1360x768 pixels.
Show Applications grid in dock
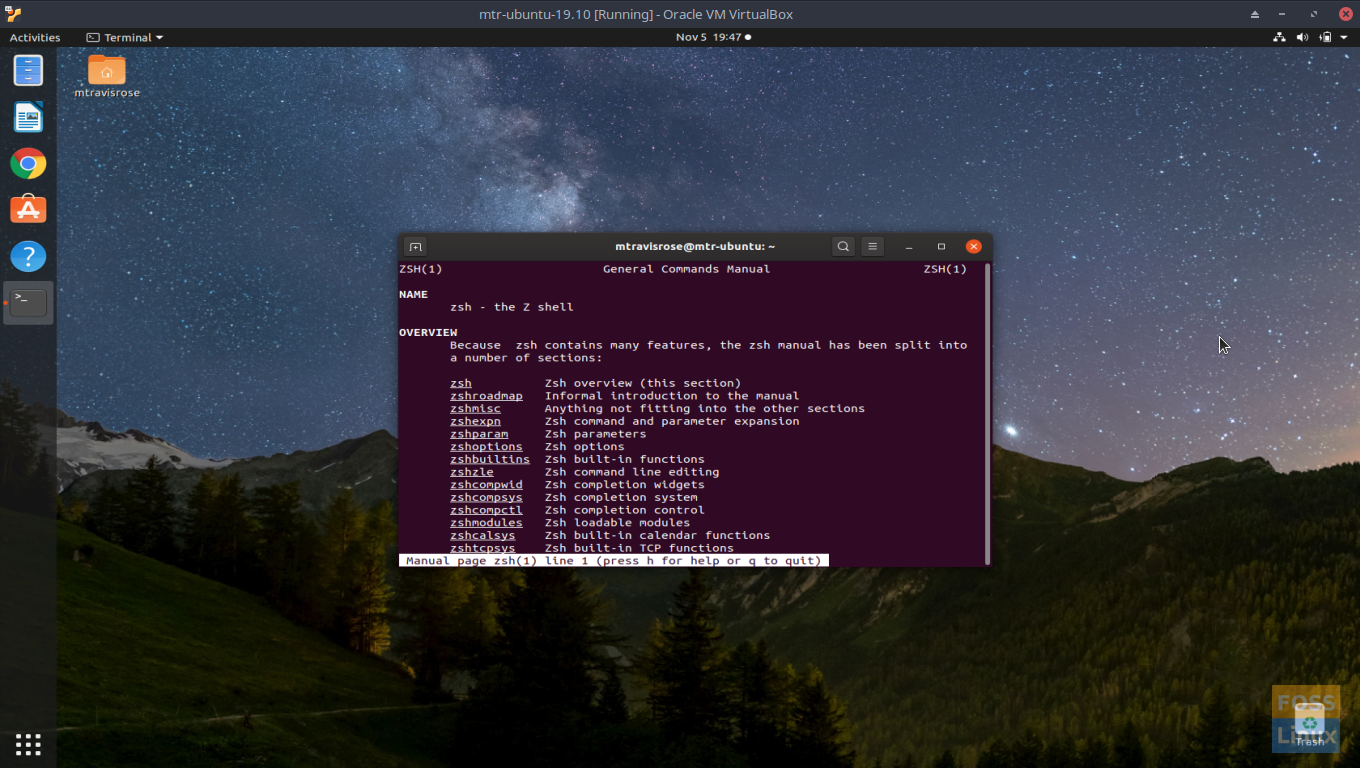pos(28,744)
